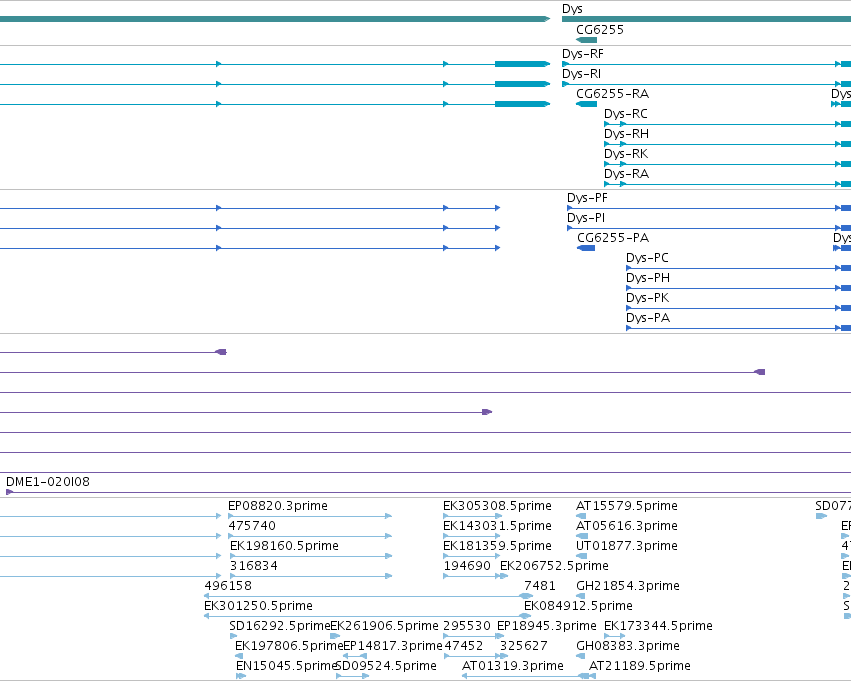The image size is (851, 681).
Task: Select EST feature 316834
Action: coord(253,567)
